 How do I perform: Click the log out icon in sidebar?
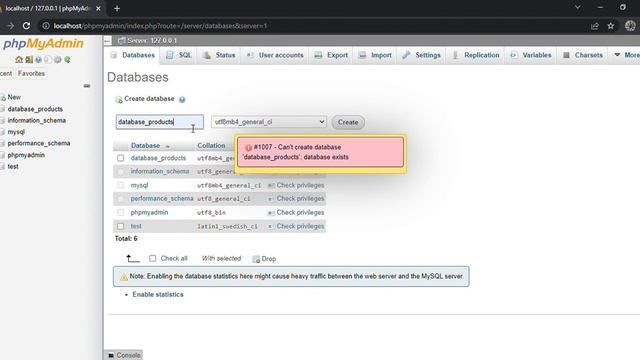(x=29, y=60)
